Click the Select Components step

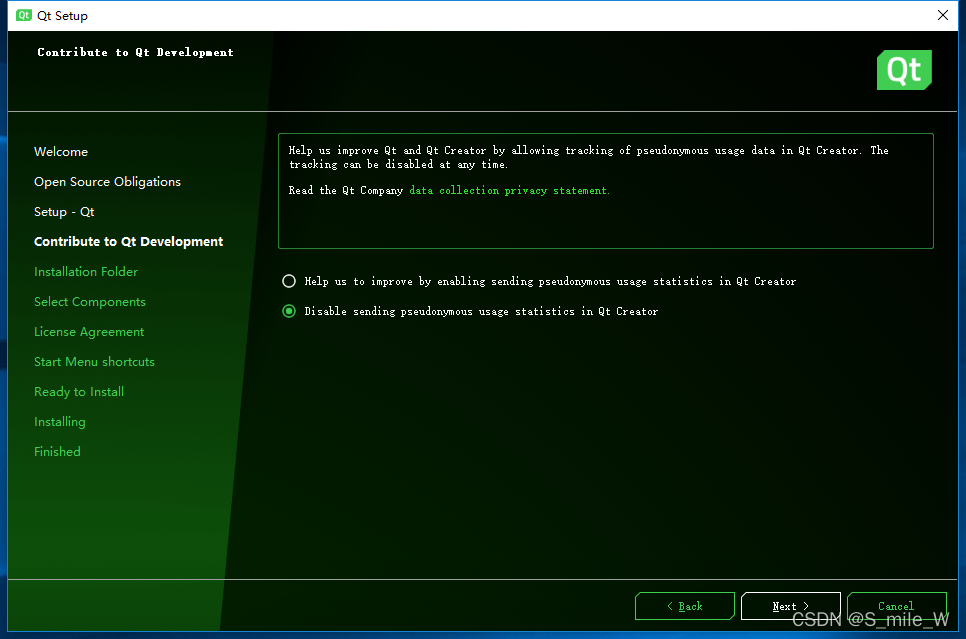tap(90, 302)
